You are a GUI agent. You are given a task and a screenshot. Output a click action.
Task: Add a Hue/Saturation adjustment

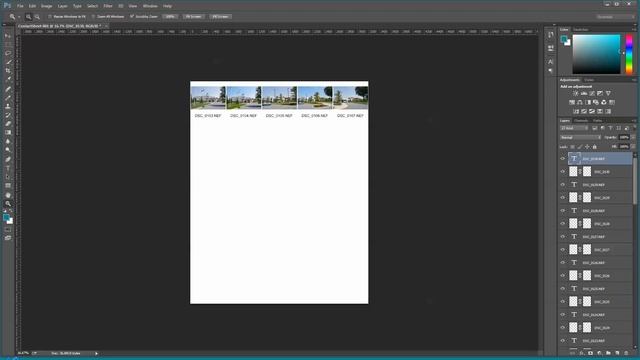point(572,102)
